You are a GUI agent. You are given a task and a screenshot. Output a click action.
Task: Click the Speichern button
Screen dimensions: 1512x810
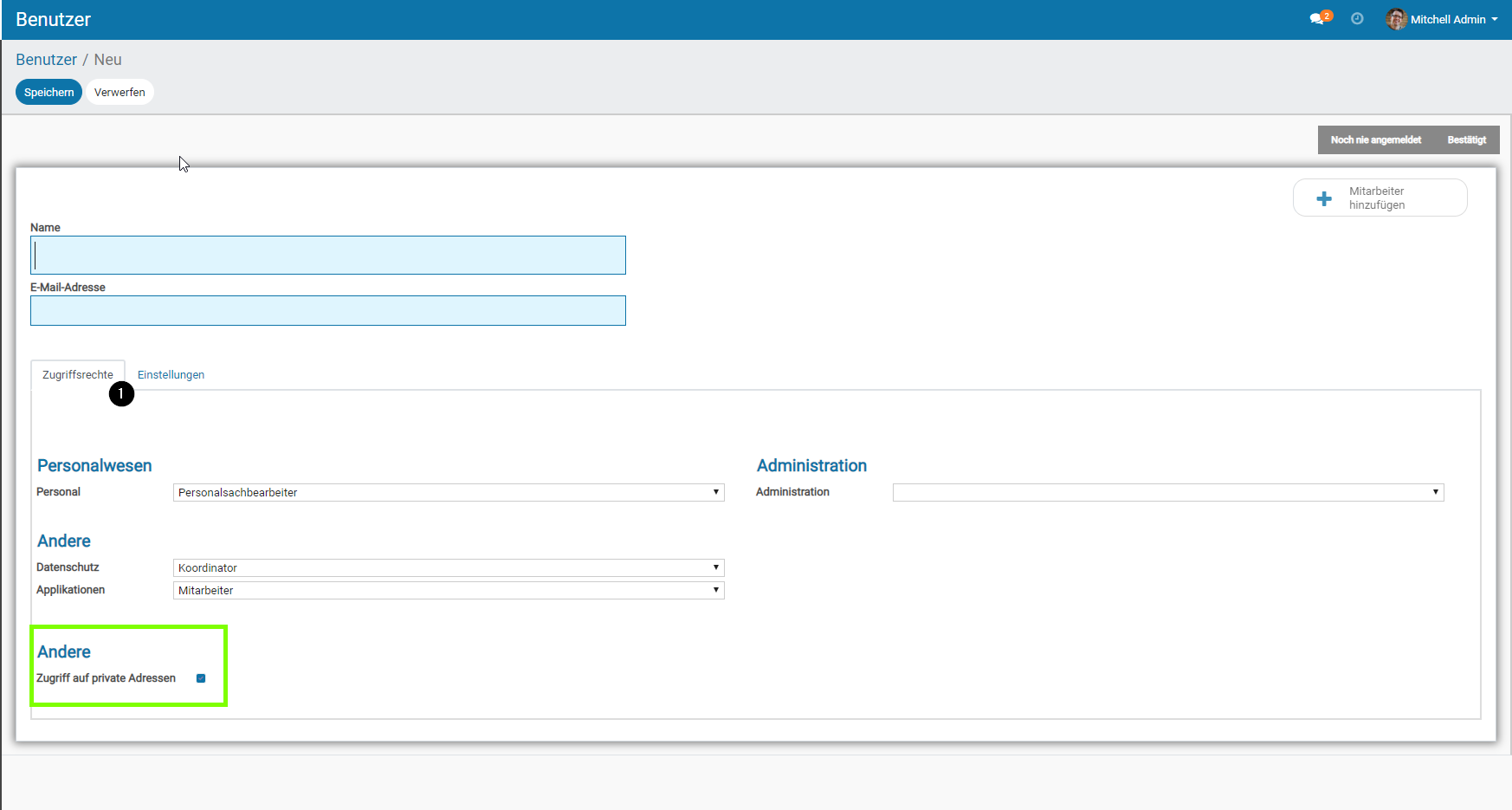tap(48, 92)
